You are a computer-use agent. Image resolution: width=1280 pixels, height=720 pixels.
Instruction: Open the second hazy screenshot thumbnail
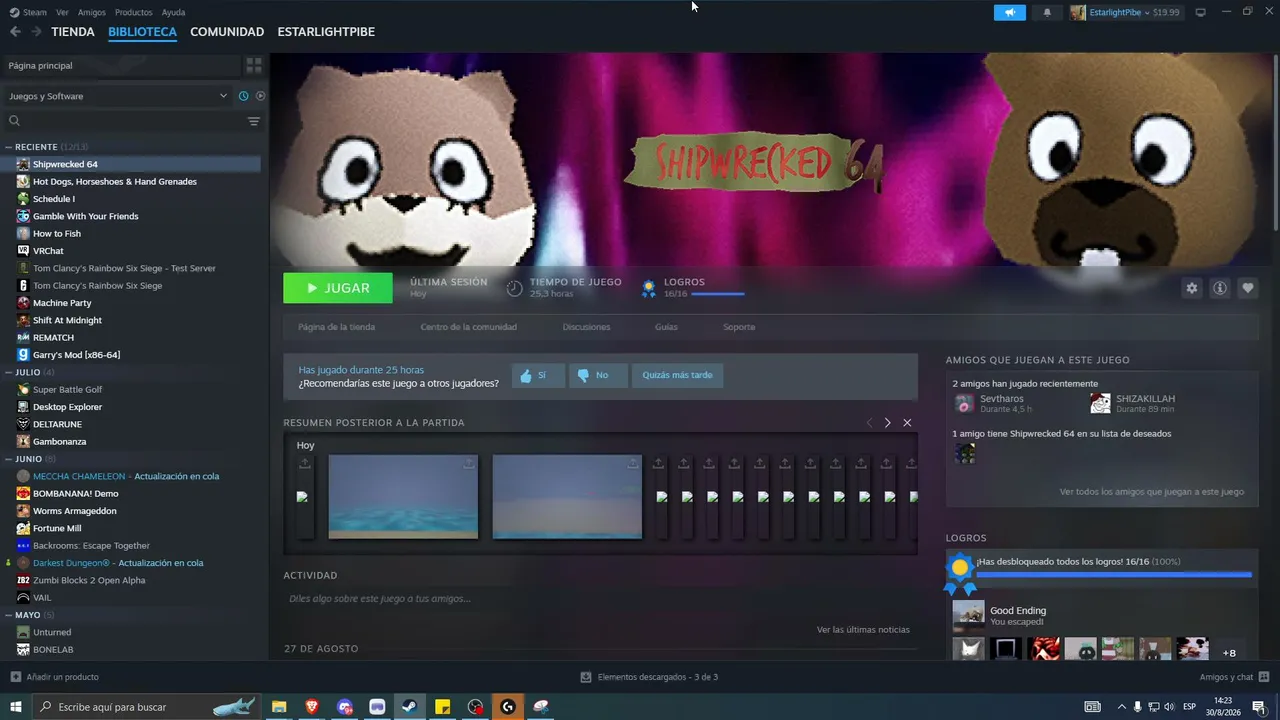(567, 497)
